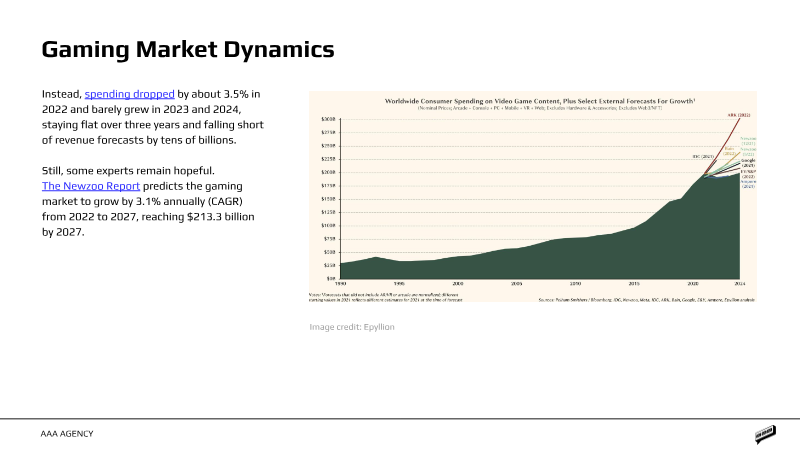Click the ARK (2022) forecast label
Screen dimensions: 800x450
pos(739,115)
